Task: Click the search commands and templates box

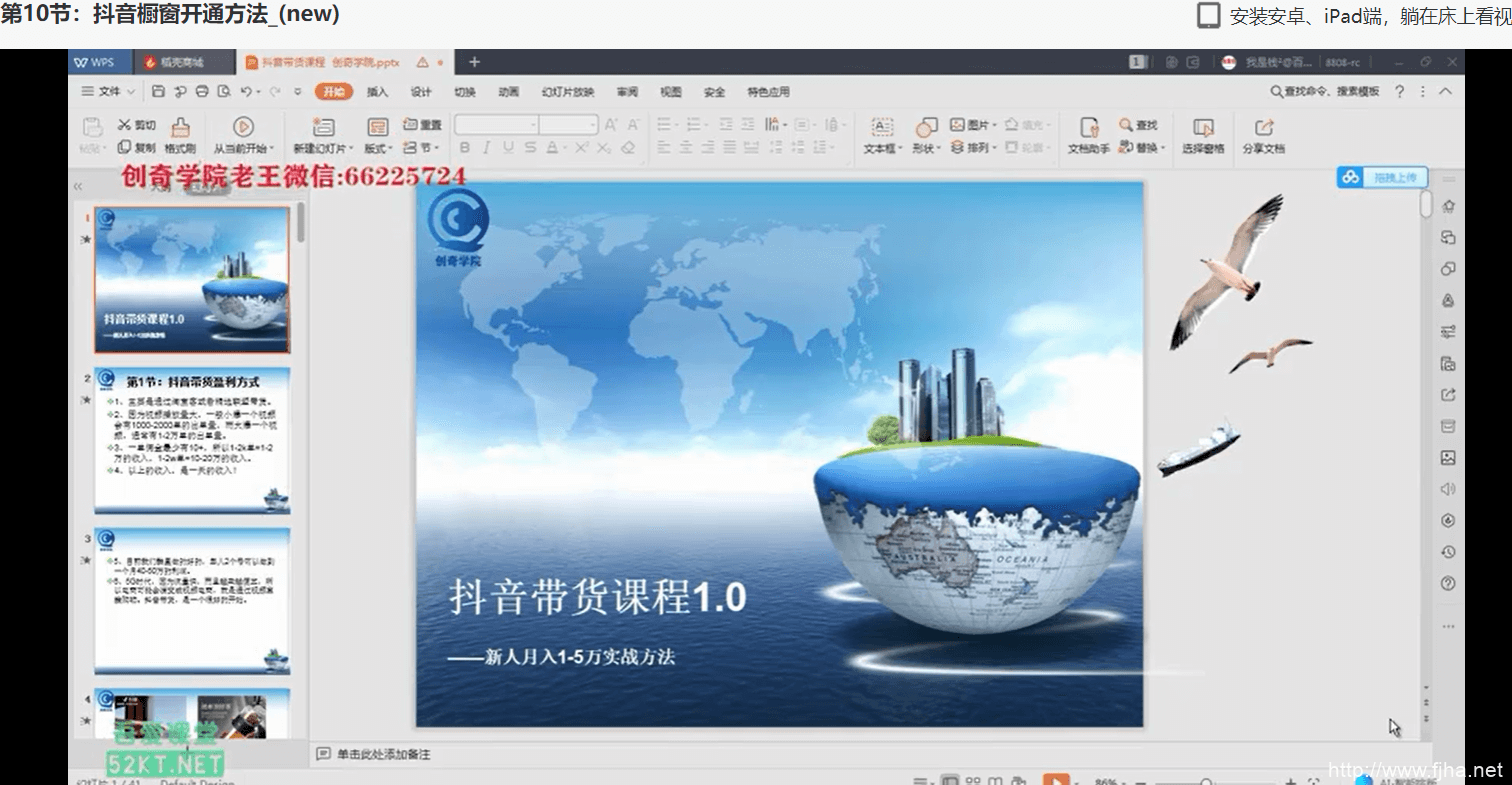Action: point(1325,91)
